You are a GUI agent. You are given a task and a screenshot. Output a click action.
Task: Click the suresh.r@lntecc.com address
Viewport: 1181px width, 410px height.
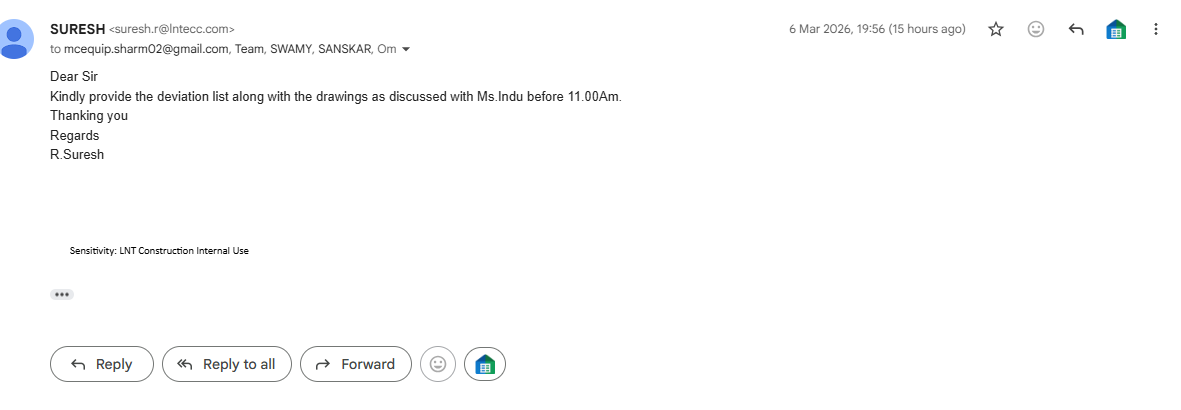pyautogui.click(x=172, y=29)
